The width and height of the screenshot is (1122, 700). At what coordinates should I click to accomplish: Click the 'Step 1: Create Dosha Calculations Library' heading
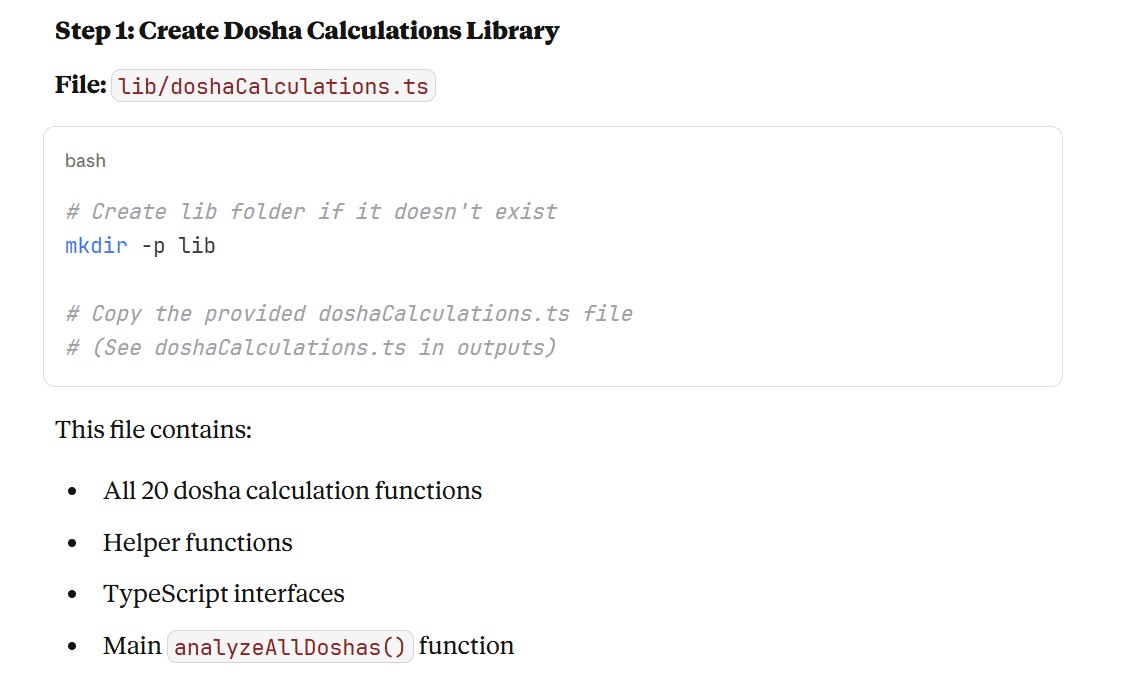click(306, 31)
